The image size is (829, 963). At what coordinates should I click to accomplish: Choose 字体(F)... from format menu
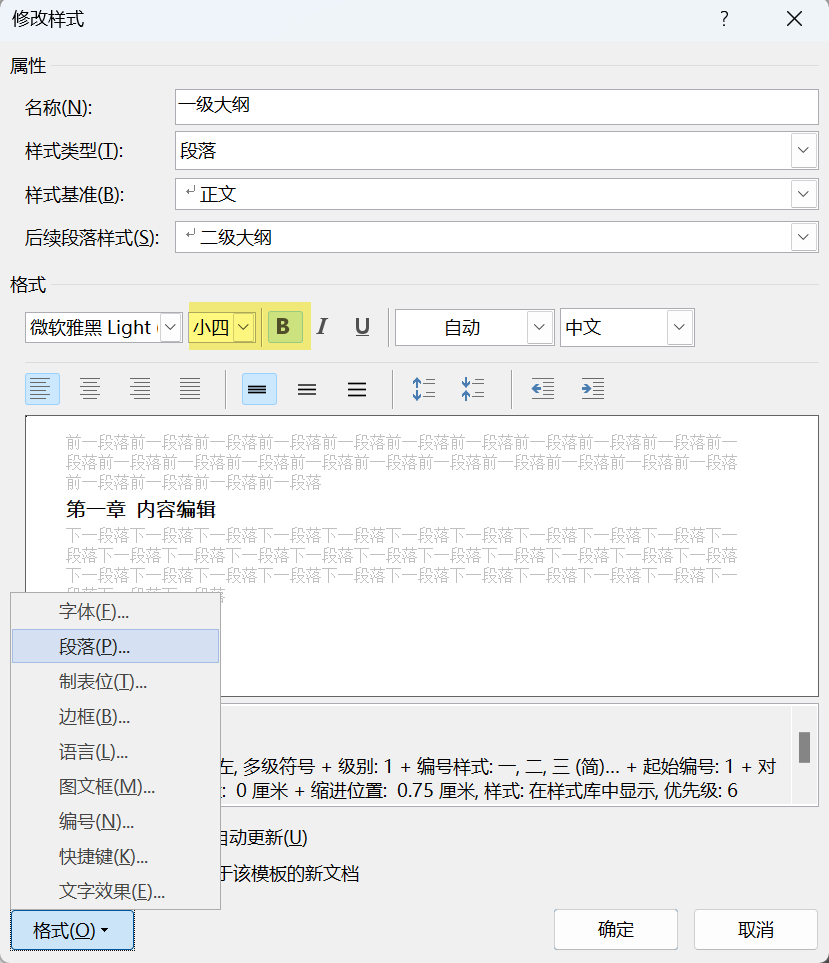(x=115, y=612)
